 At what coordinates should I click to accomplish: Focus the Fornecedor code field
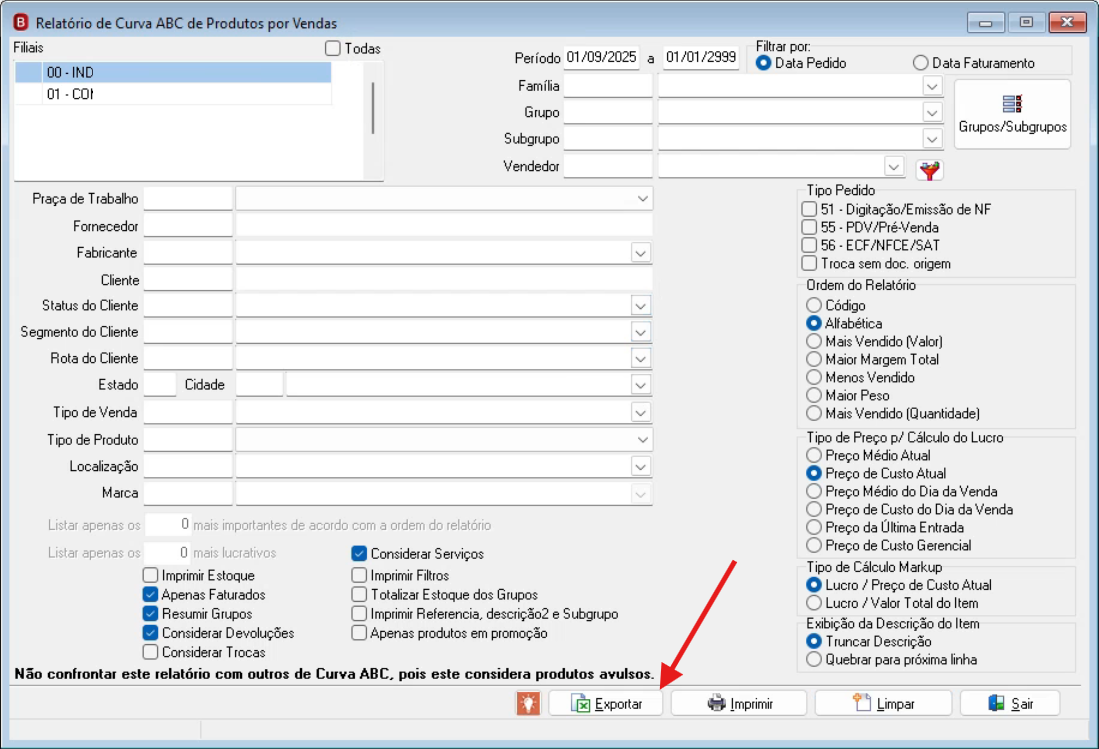pos(188,226)
